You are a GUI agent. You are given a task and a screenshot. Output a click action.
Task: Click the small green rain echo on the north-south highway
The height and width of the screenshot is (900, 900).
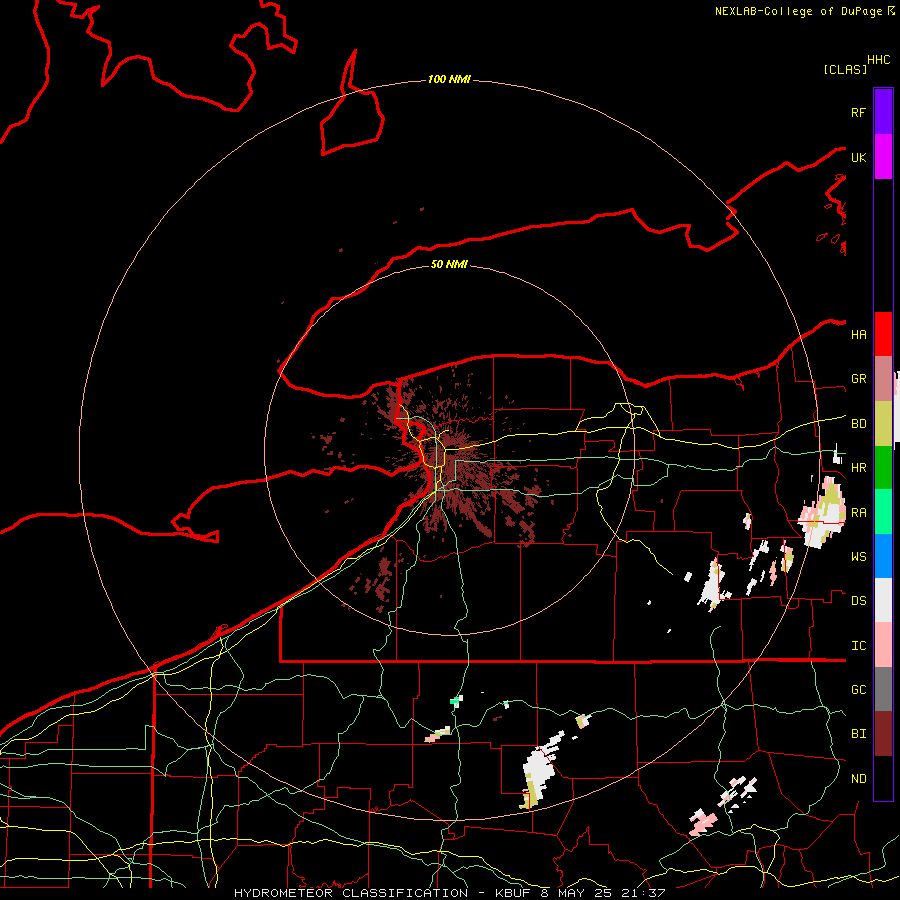click(456, 700)
